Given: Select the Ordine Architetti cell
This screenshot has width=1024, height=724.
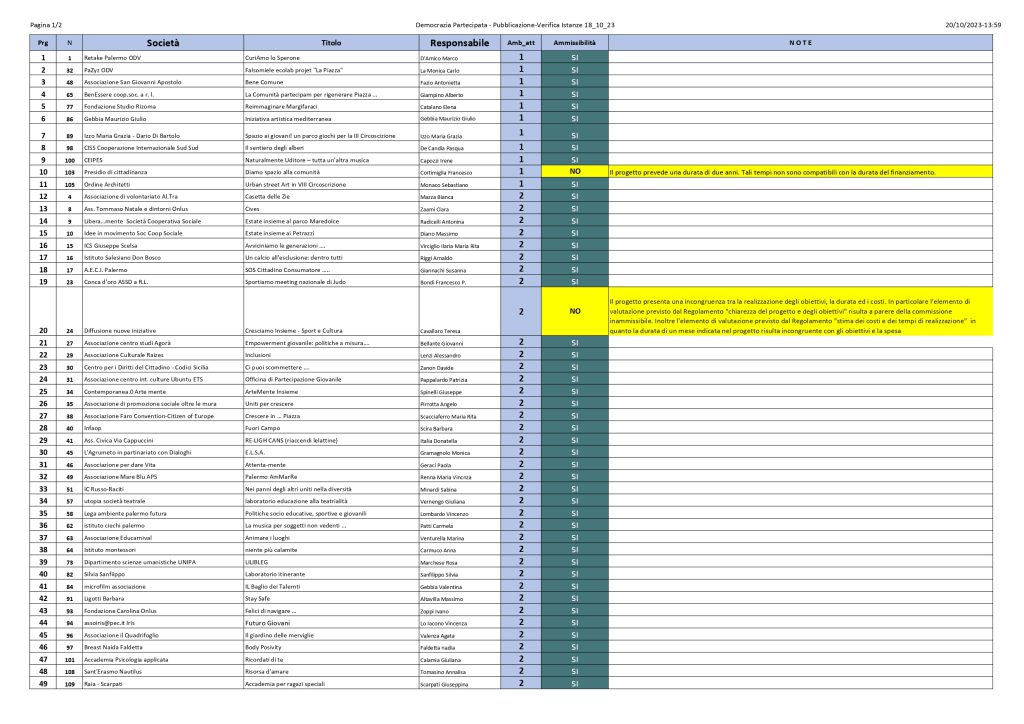Looking at the screenshot, I should coord(110,185).
